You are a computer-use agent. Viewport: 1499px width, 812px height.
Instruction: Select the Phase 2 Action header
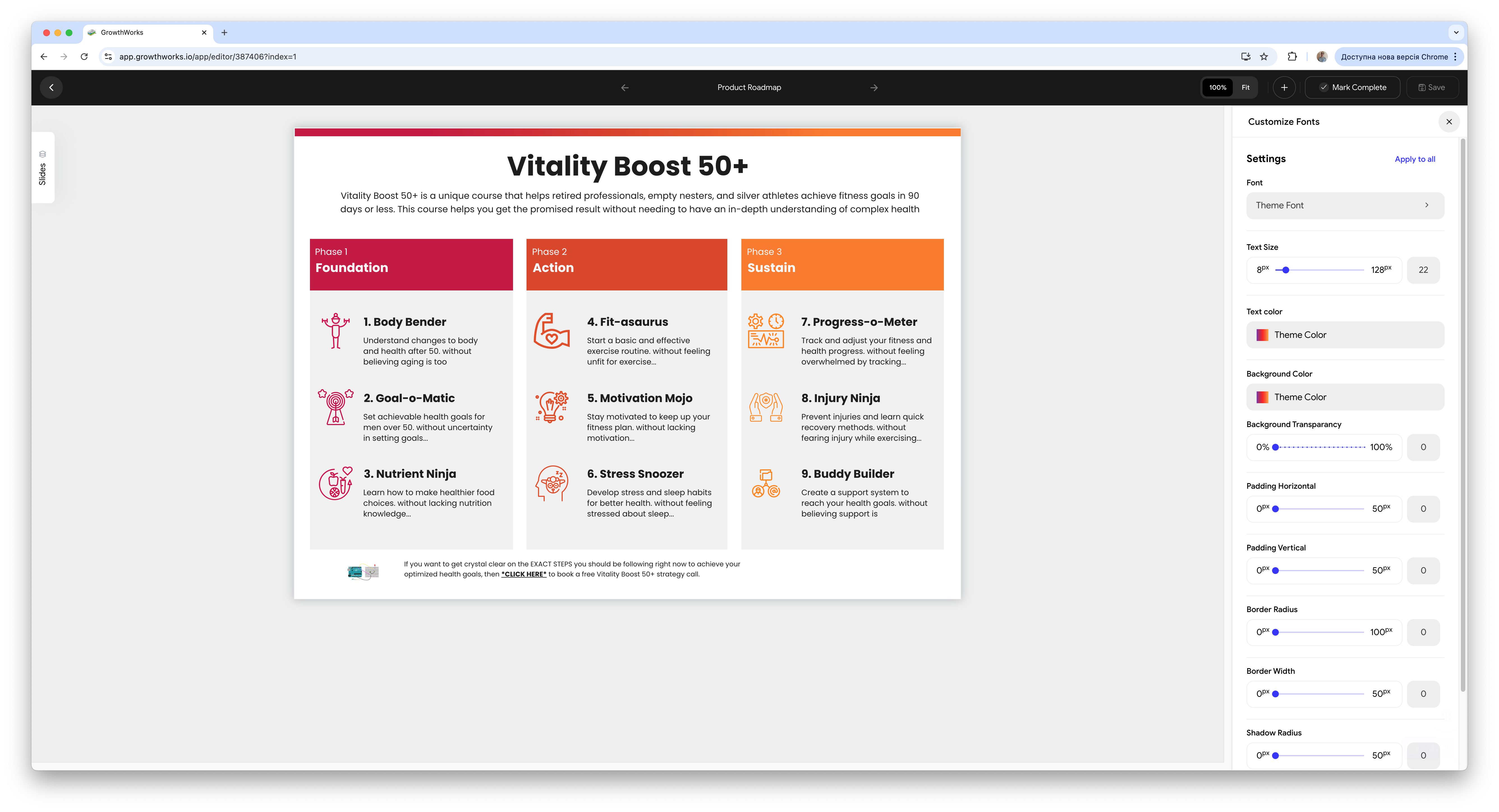(627, 265)
